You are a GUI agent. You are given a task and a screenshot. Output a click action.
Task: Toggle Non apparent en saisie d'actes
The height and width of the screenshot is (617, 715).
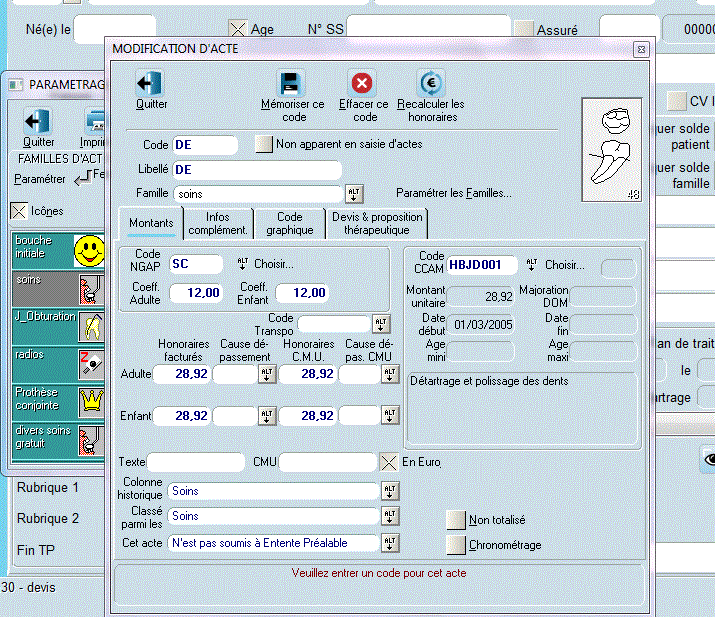[264, 144]
